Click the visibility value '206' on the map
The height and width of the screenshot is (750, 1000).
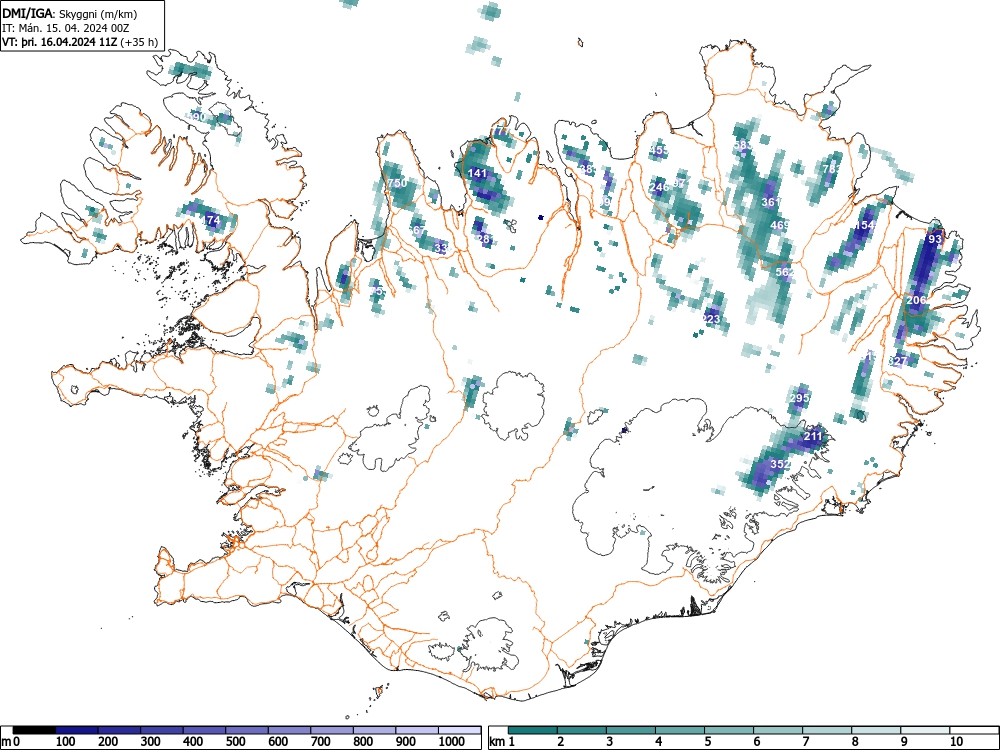click(x=916, y=300)
